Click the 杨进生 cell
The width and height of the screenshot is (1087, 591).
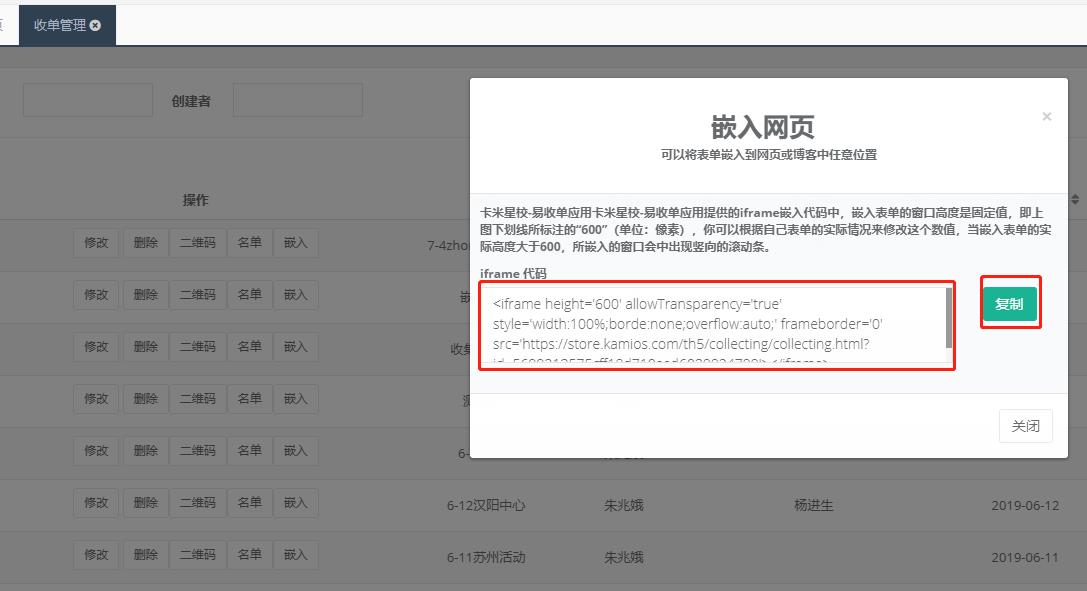click(814, 506)
